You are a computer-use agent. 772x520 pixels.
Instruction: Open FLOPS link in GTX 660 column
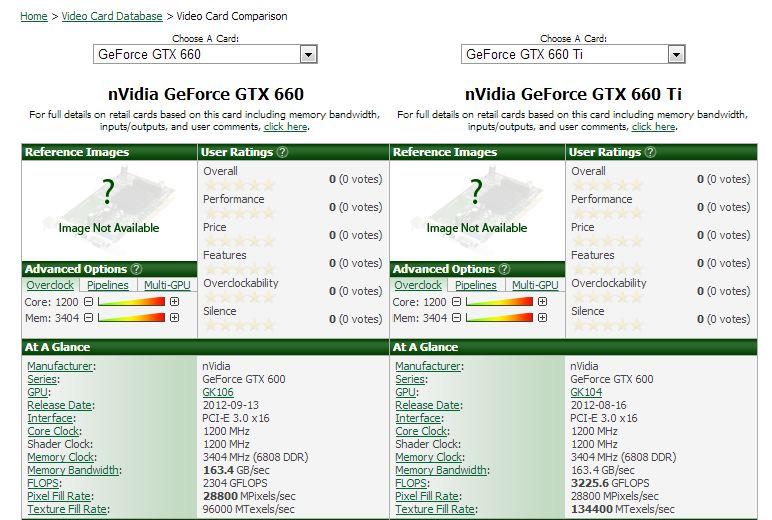click(x=43, y=483)
